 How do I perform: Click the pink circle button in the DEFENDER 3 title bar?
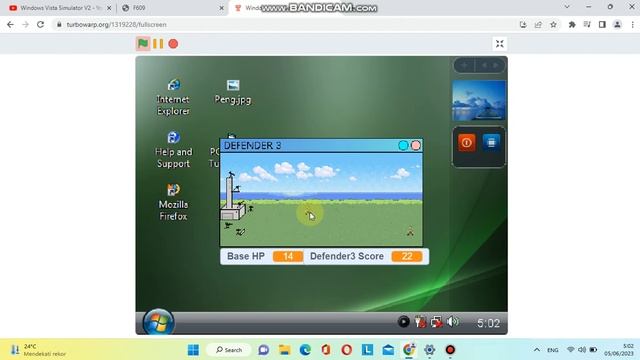[x=416, y=145]
